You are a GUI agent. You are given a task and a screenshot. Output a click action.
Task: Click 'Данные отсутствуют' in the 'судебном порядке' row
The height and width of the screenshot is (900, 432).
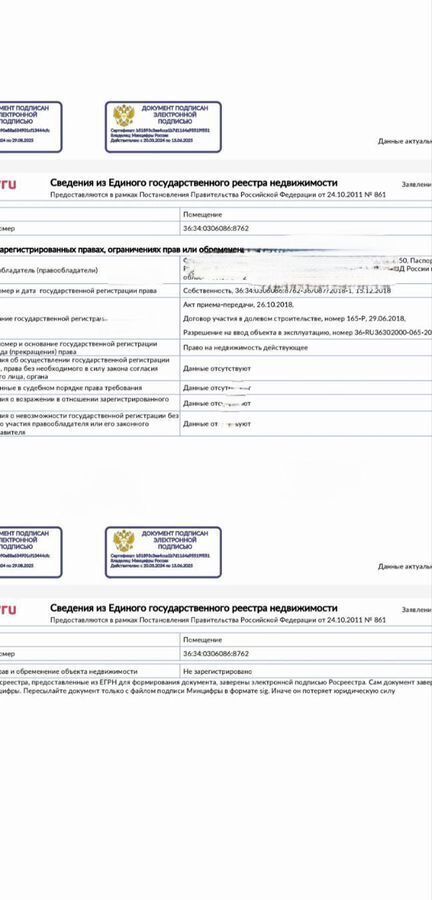(217, 389)
